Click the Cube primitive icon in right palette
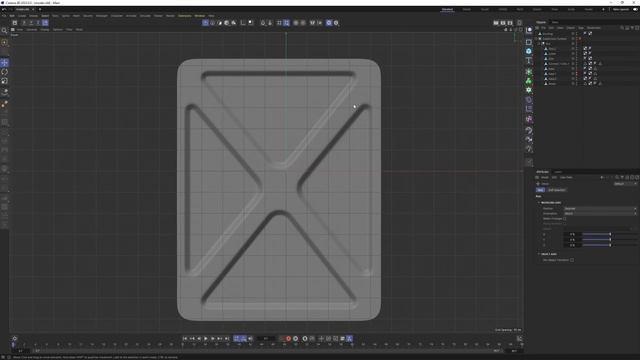This screenshot has width=640, height=360. [529, 42]
